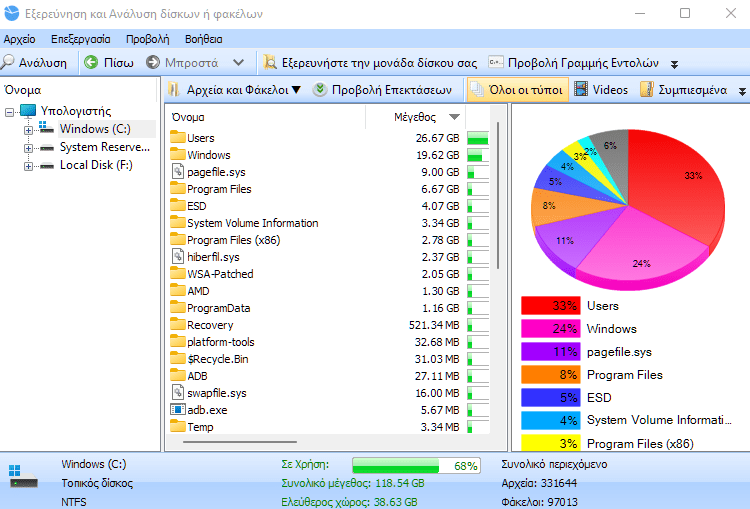The width and height of the screenshot is (750, 509).
Task: Select Windows (C:) drive in tree
Action: pyautogui.click(x=95, y=129)
